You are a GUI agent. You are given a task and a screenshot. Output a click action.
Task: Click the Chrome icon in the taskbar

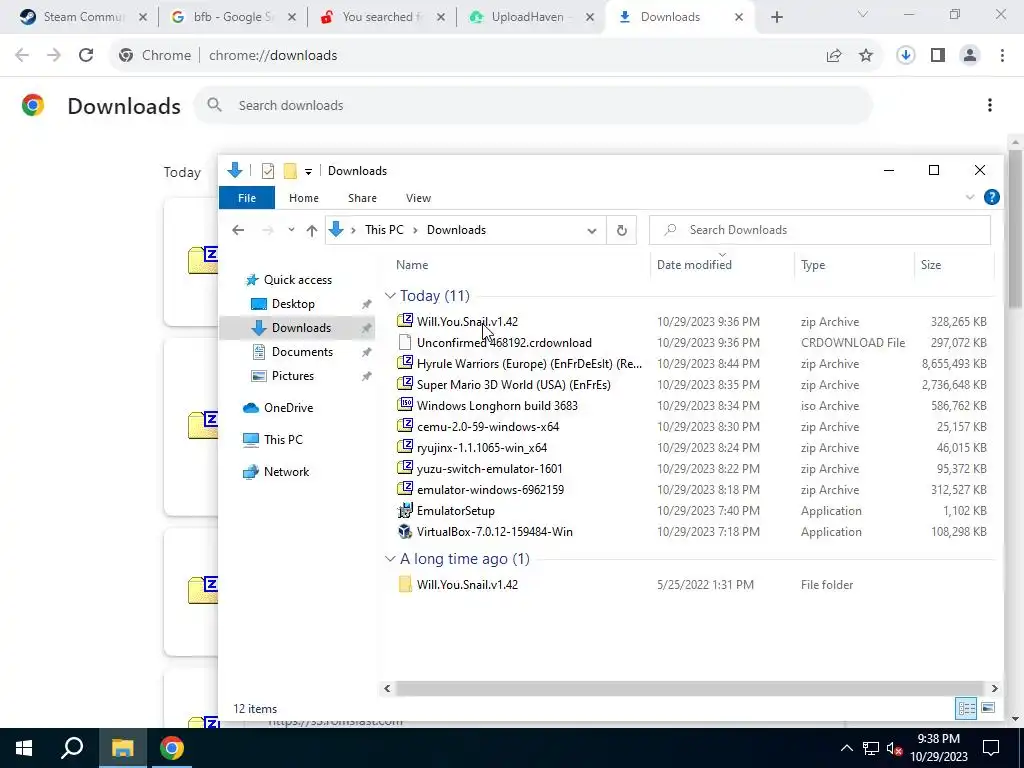pyautogui.click(x=171, y=748)
